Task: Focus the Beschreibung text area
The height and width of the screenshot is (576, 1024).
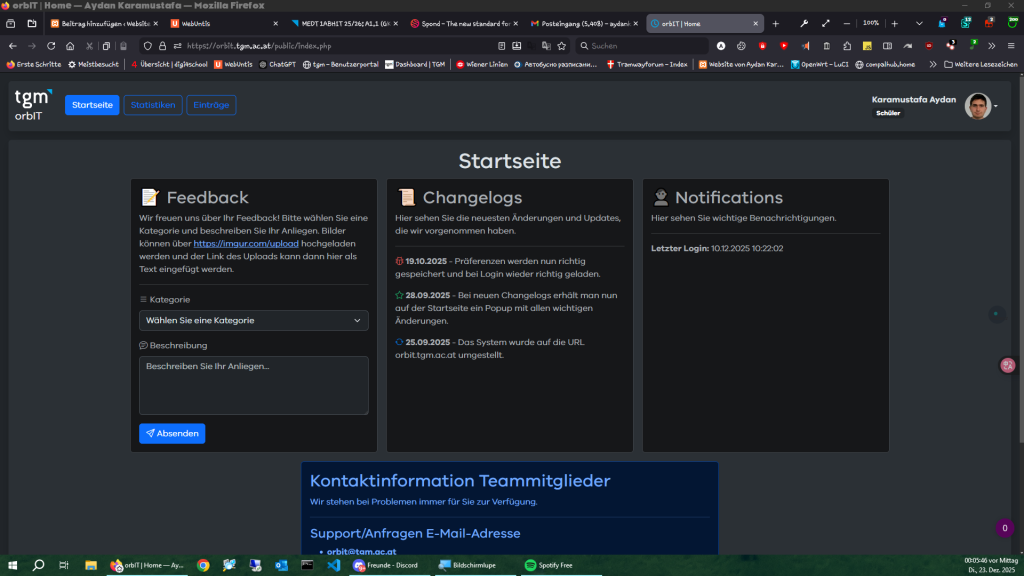Action: point(253,385)
